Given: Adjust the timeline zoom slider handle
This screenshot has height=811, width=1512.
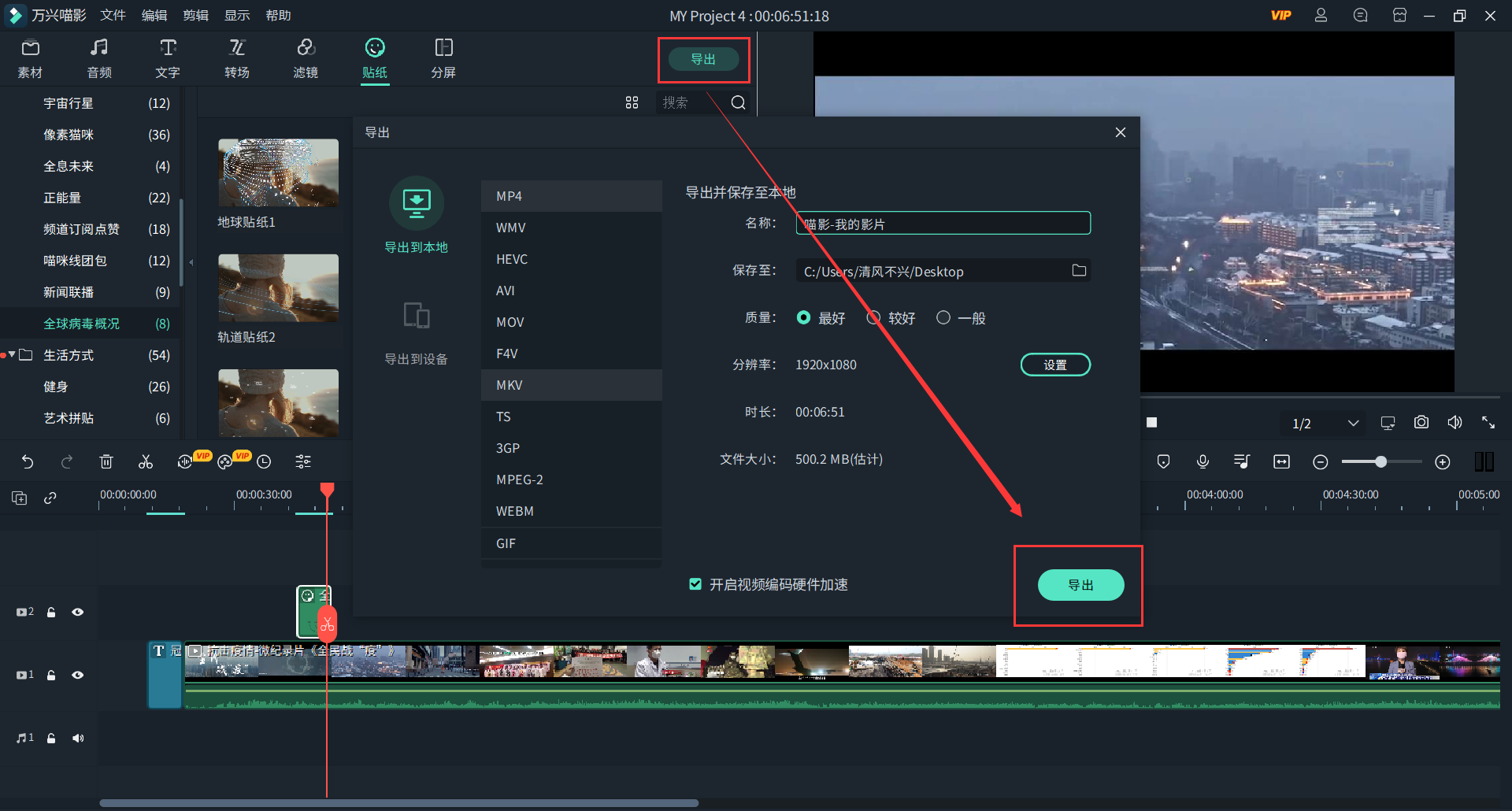Looking at the screenshot, I should 1380,462.
